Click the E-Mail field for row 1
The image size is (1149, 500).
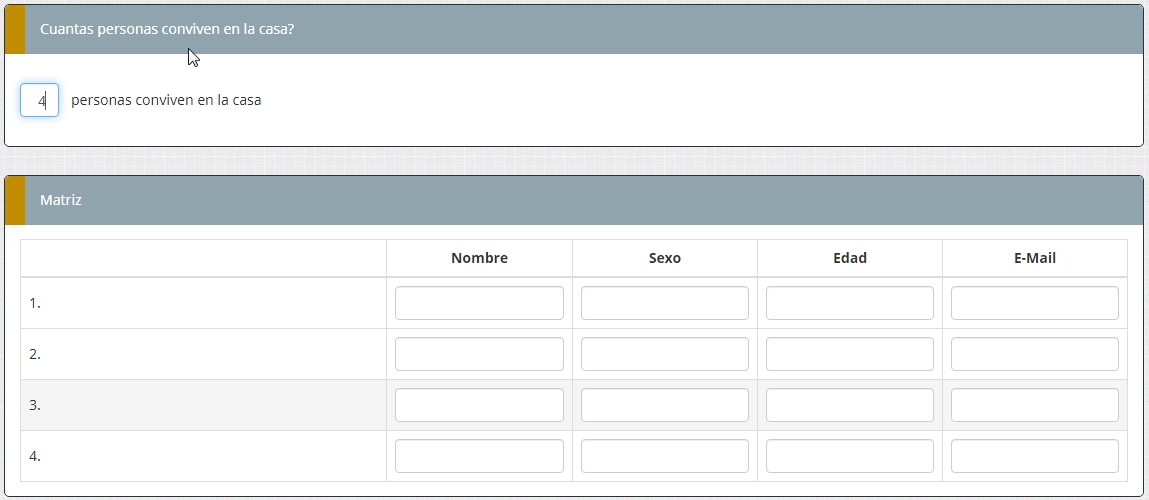1034,303
